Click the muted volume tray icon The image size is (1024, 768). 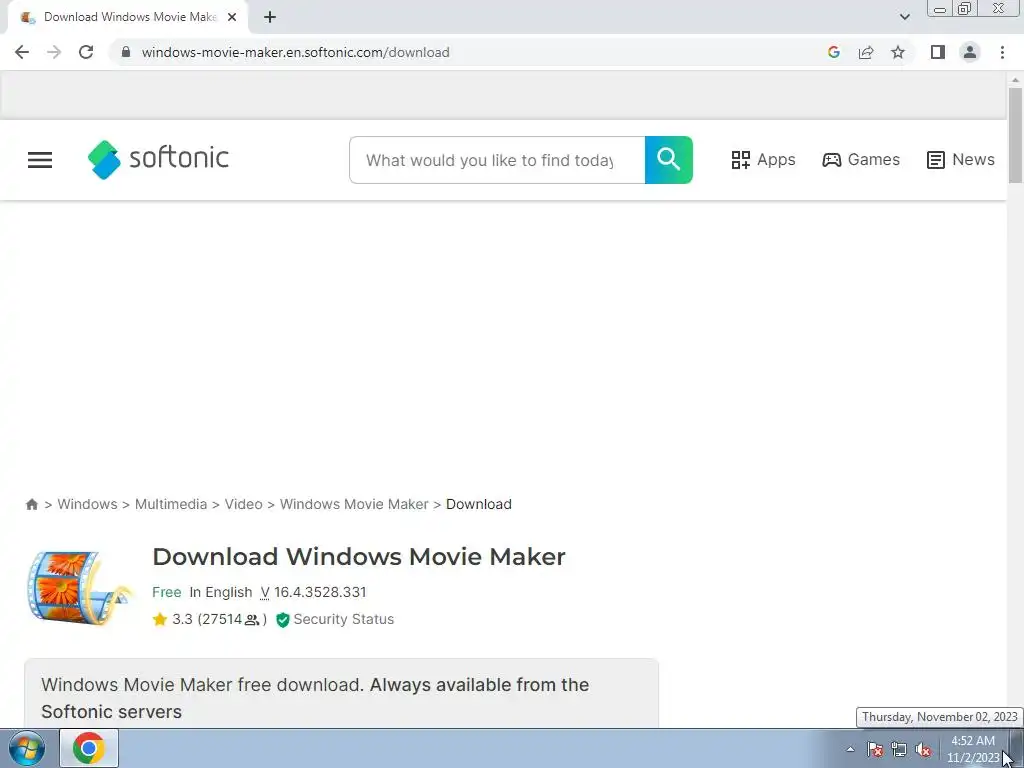click(x=923, y=749)
